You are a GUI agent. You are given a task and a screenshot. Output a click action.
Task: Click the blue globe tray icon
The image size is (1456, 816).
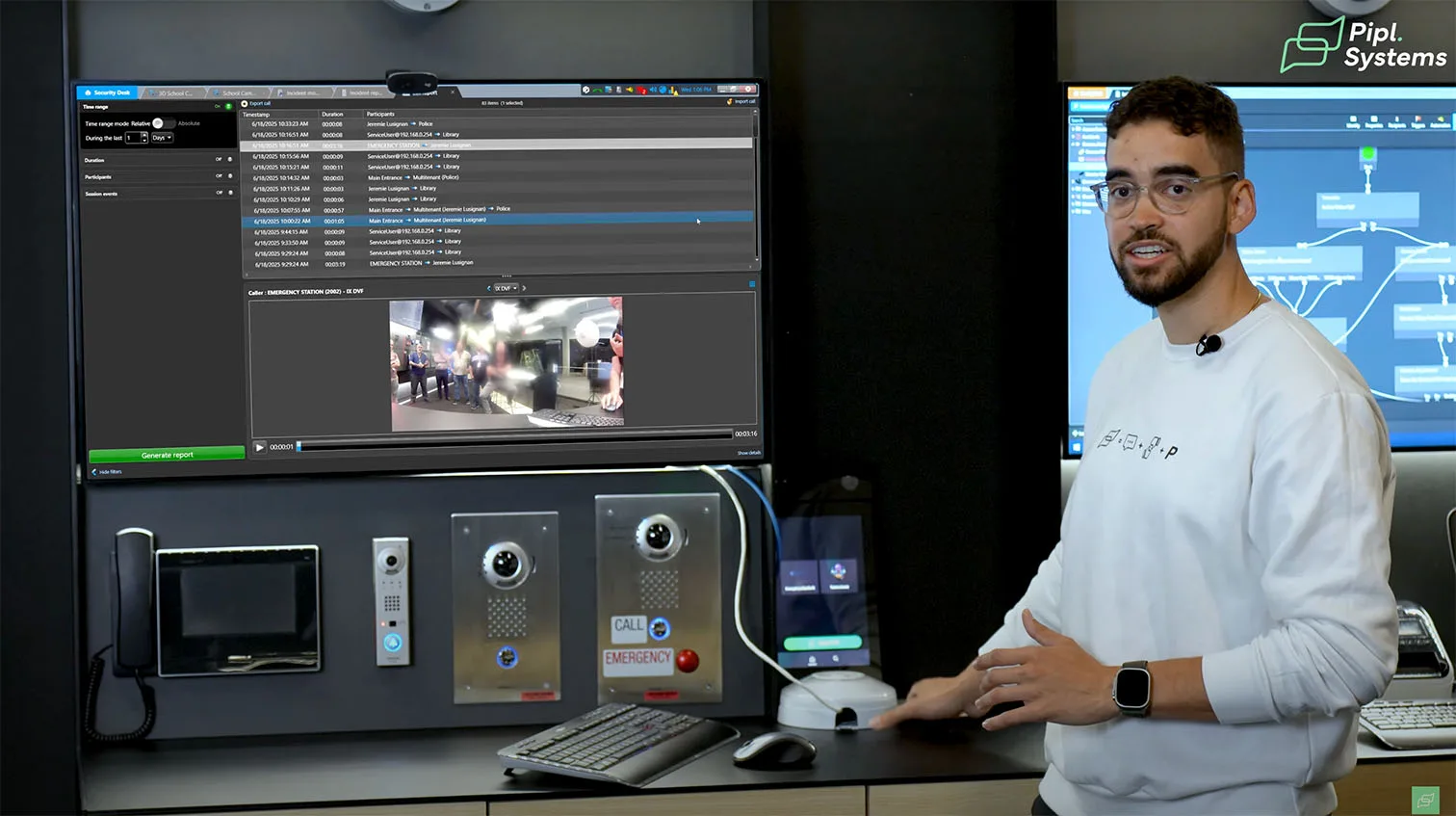click(x=663, y=90)
